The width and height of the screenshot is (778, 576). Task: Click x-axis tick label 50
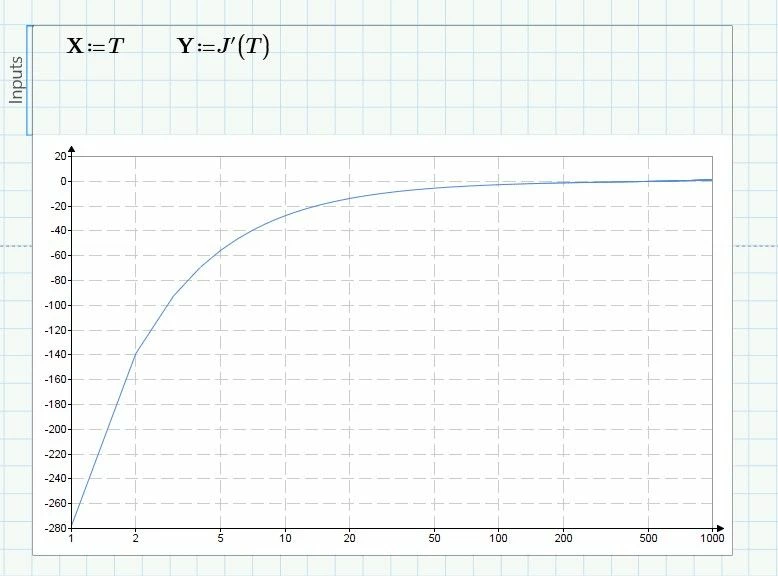pyautogui.click(x=434, y=538)
